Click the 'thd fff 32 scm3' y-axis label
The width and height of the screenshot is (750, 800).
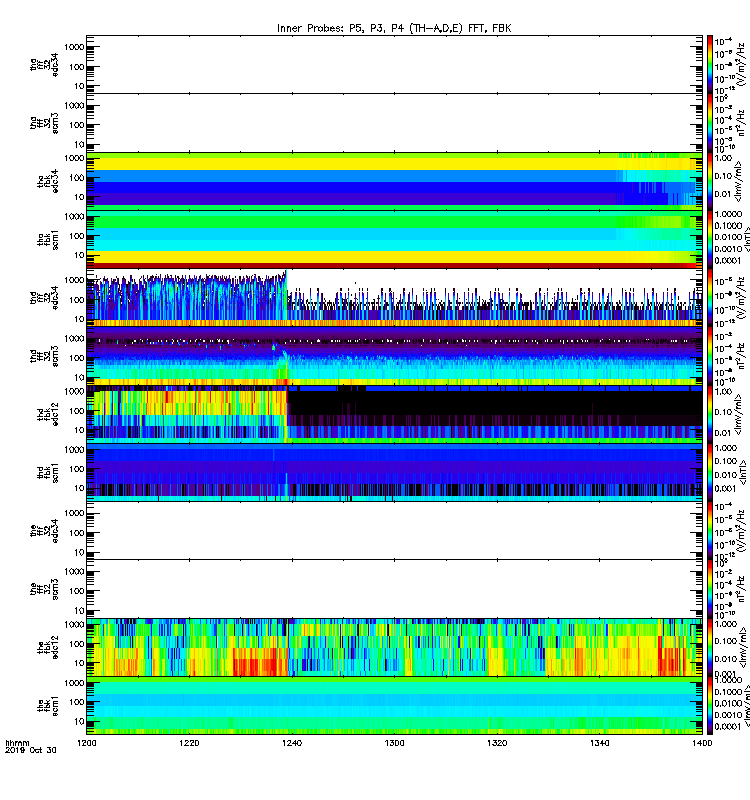(x=44, y=356)
